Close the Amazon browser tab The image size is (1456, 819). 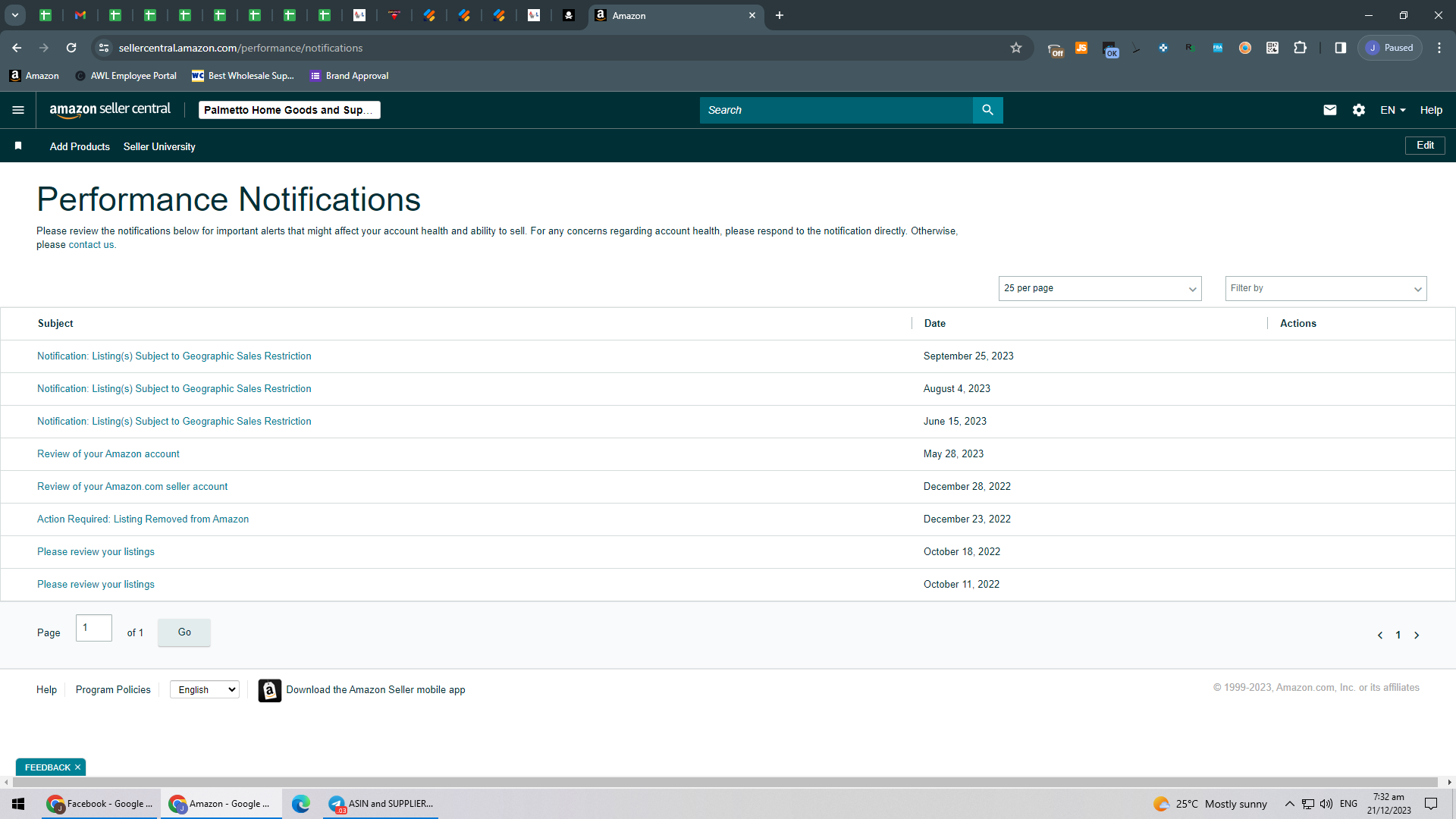coord(752,15)
